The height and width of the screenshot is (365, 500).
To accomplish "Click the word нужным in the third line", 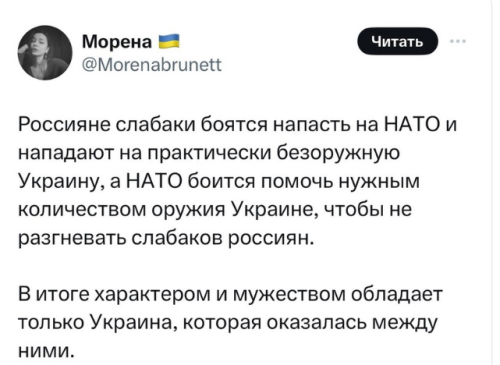I will pos(379,182).
